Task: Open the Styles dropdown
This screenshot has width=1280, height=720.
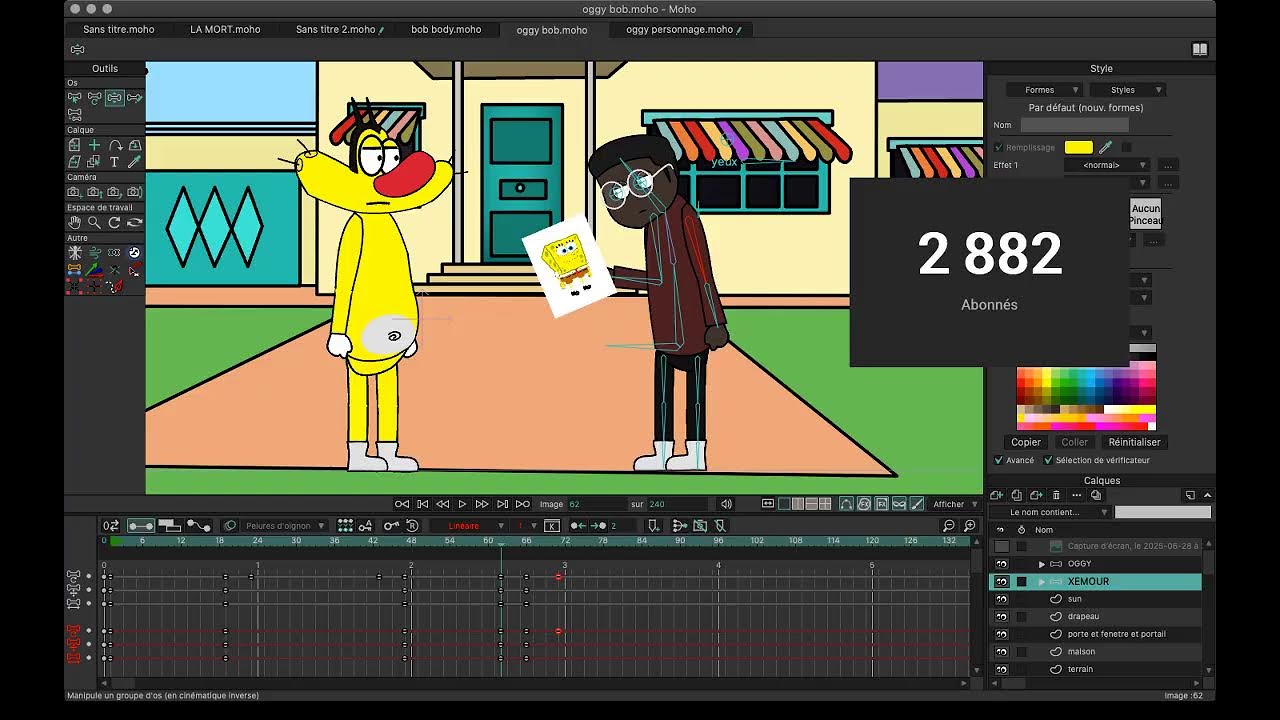Action: pyautogui.click(x=1127, y=90)
